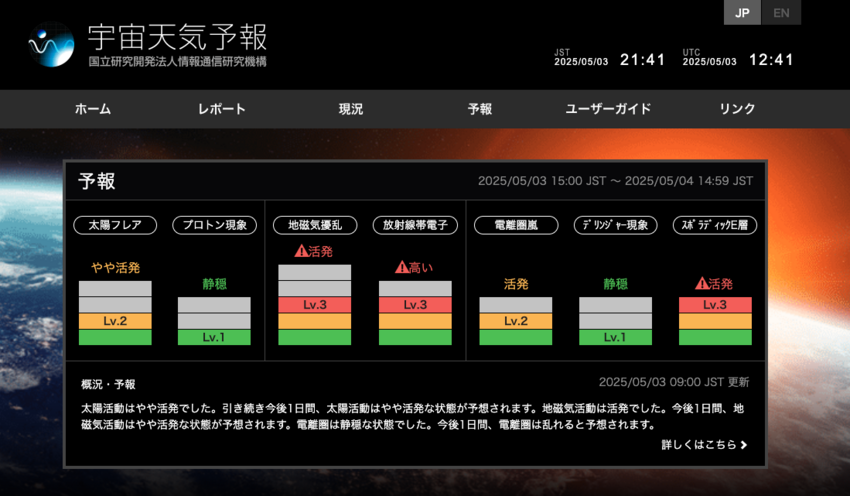Click the warning triangle under スポラディックE層

(702, 283)
